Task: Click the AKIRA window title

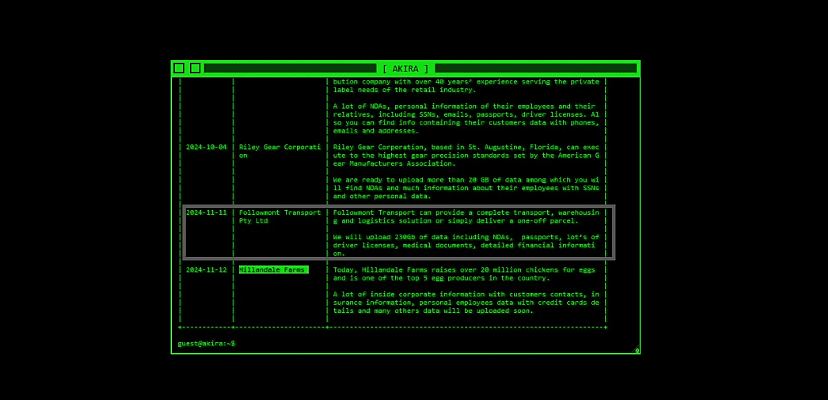Action: click(406, 69)
